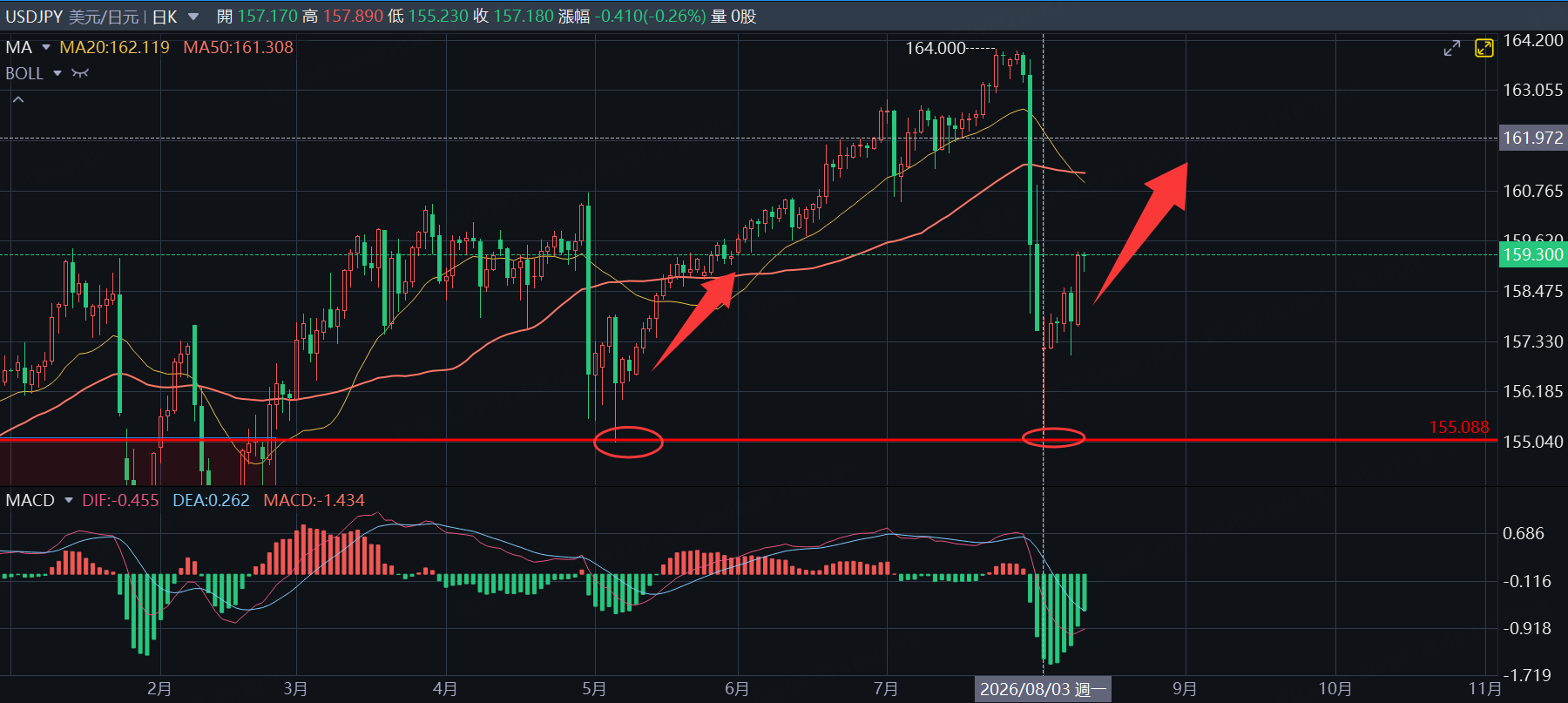The width and height of the screenshot is (1568, 703).
Task: Click the MACD:-1.434 value
Action: click(x=314, y=500)
